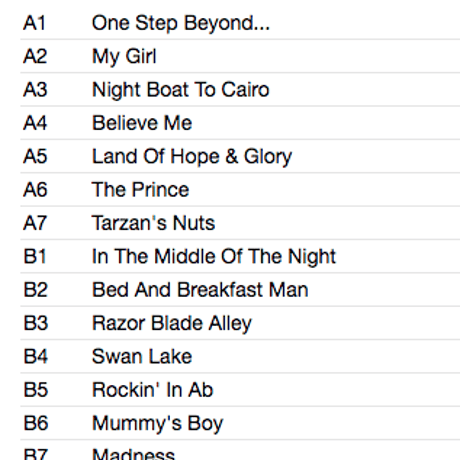Click track position label A4
Viewport: 460px width, 460px height.
35,123
